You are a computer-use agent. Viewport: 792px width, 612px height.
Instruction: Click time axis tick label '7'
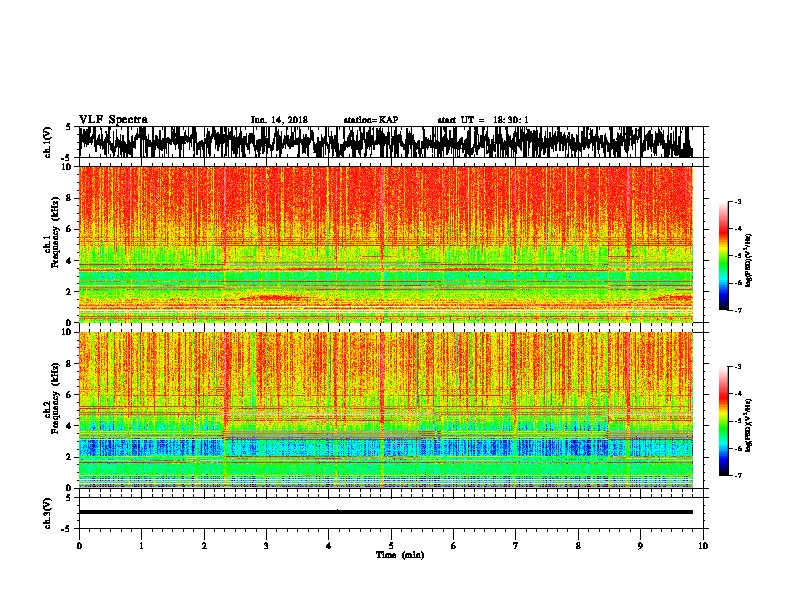516,546
